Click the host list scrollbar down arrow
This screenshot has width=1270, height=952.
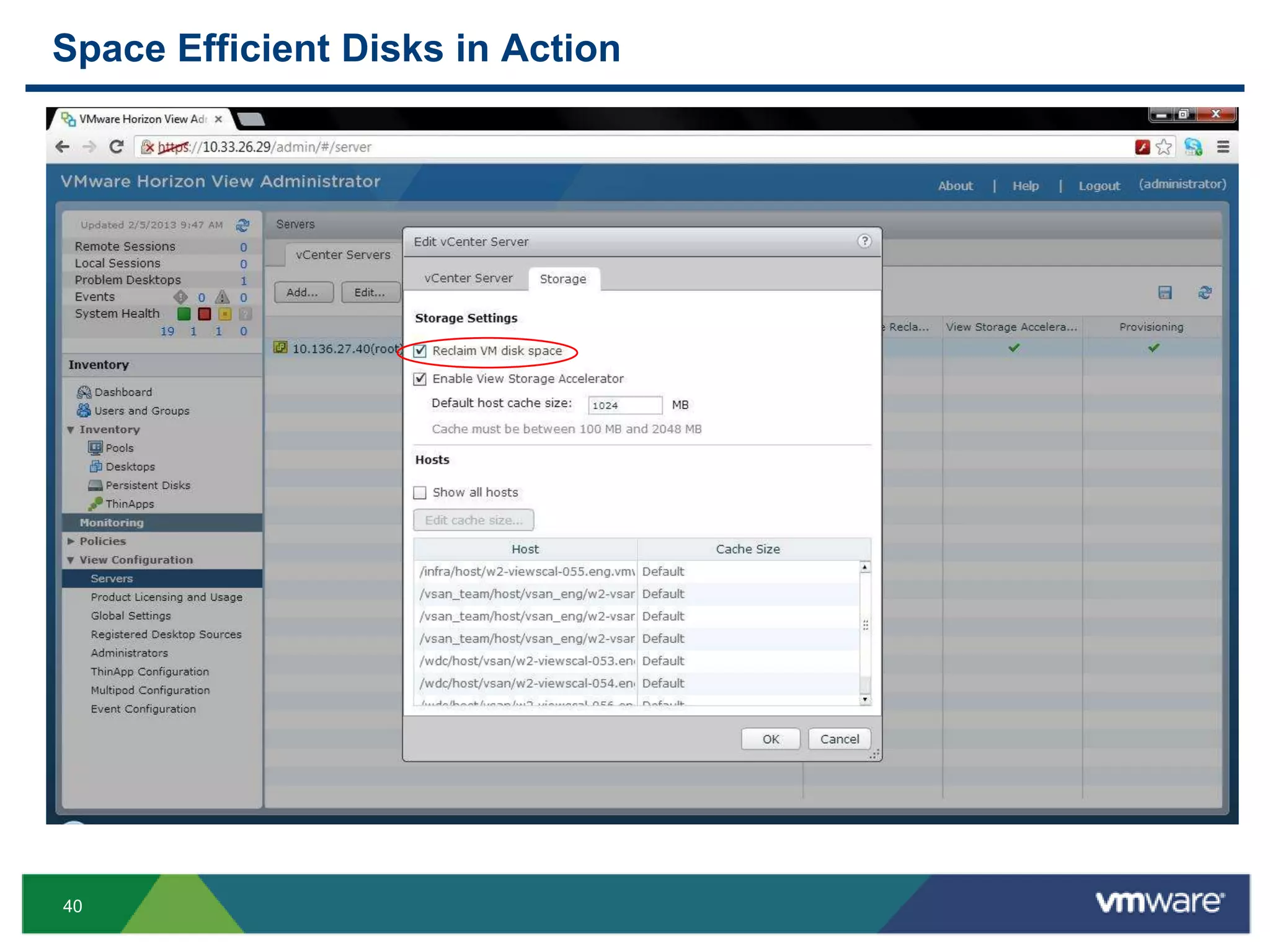point(864,700)
